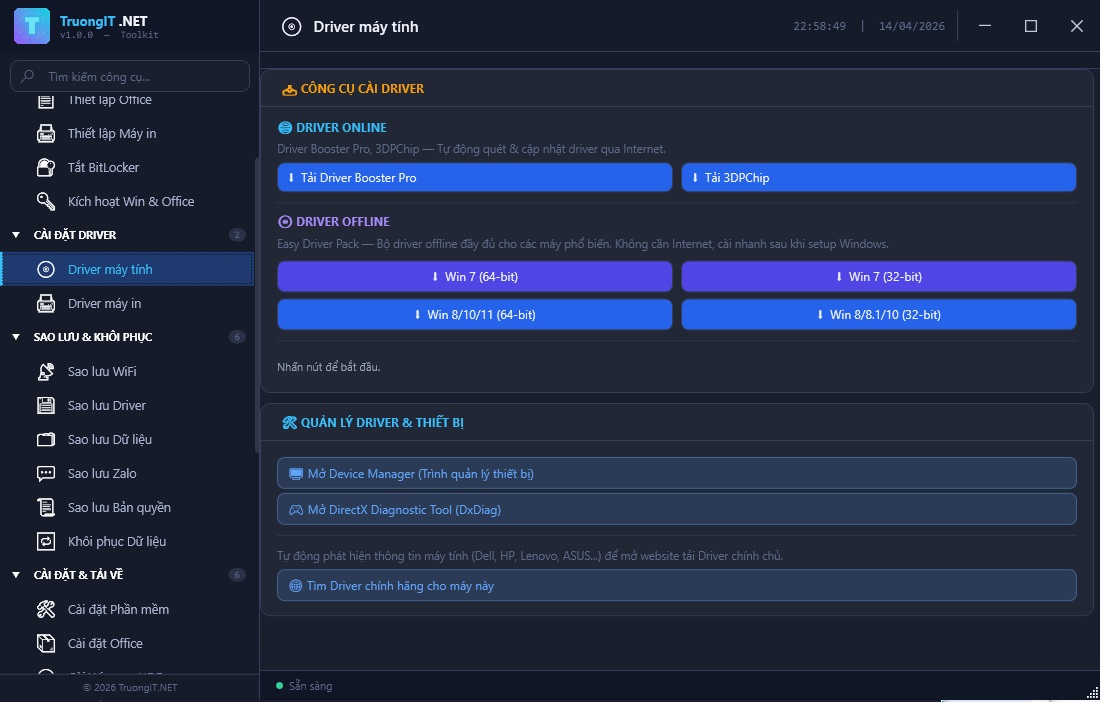Click the Sao lưu Driver disk icon

(46, 405)
